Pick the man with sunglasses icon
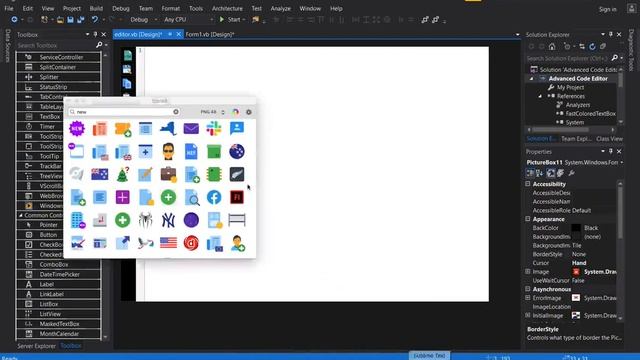The width and height of the screenshot is (640, 360). click(x=168, y=151)
